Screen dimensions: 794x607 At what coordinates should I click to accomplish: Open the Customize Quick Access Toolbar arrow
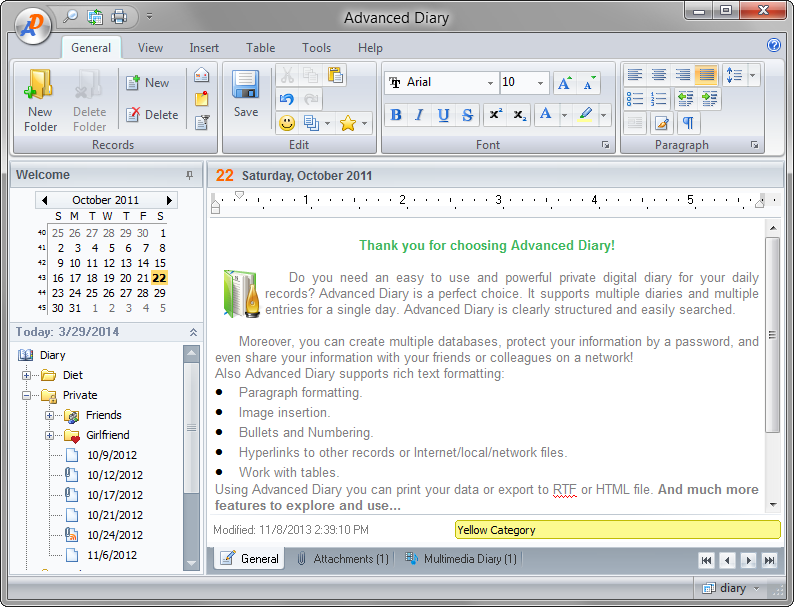149,16
